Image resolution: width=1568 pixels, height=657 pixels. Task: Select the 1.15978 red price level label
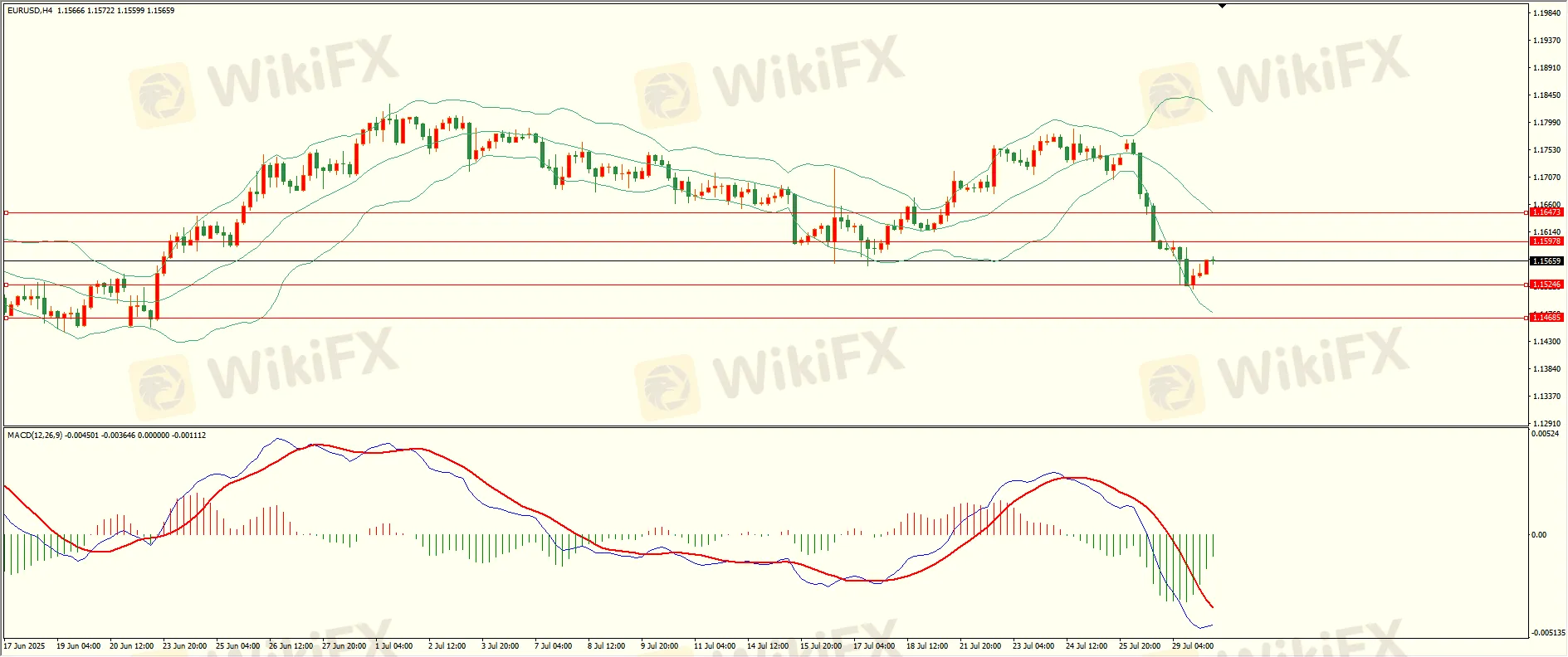coord(1546,241)
